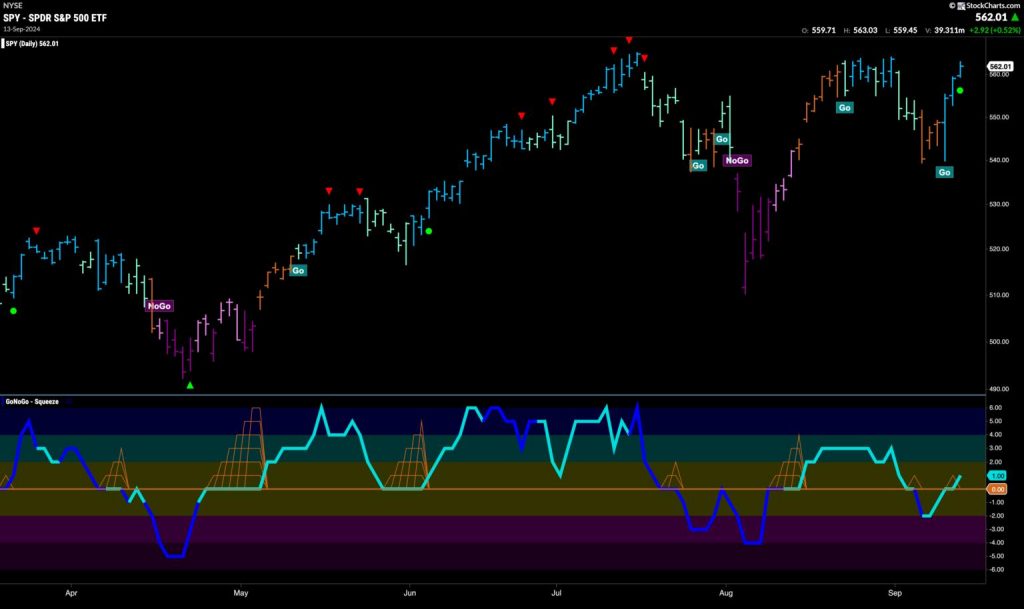Click the May label on time axis
The height and width of the screenshot is (609, 1024).
click(241, 593)
